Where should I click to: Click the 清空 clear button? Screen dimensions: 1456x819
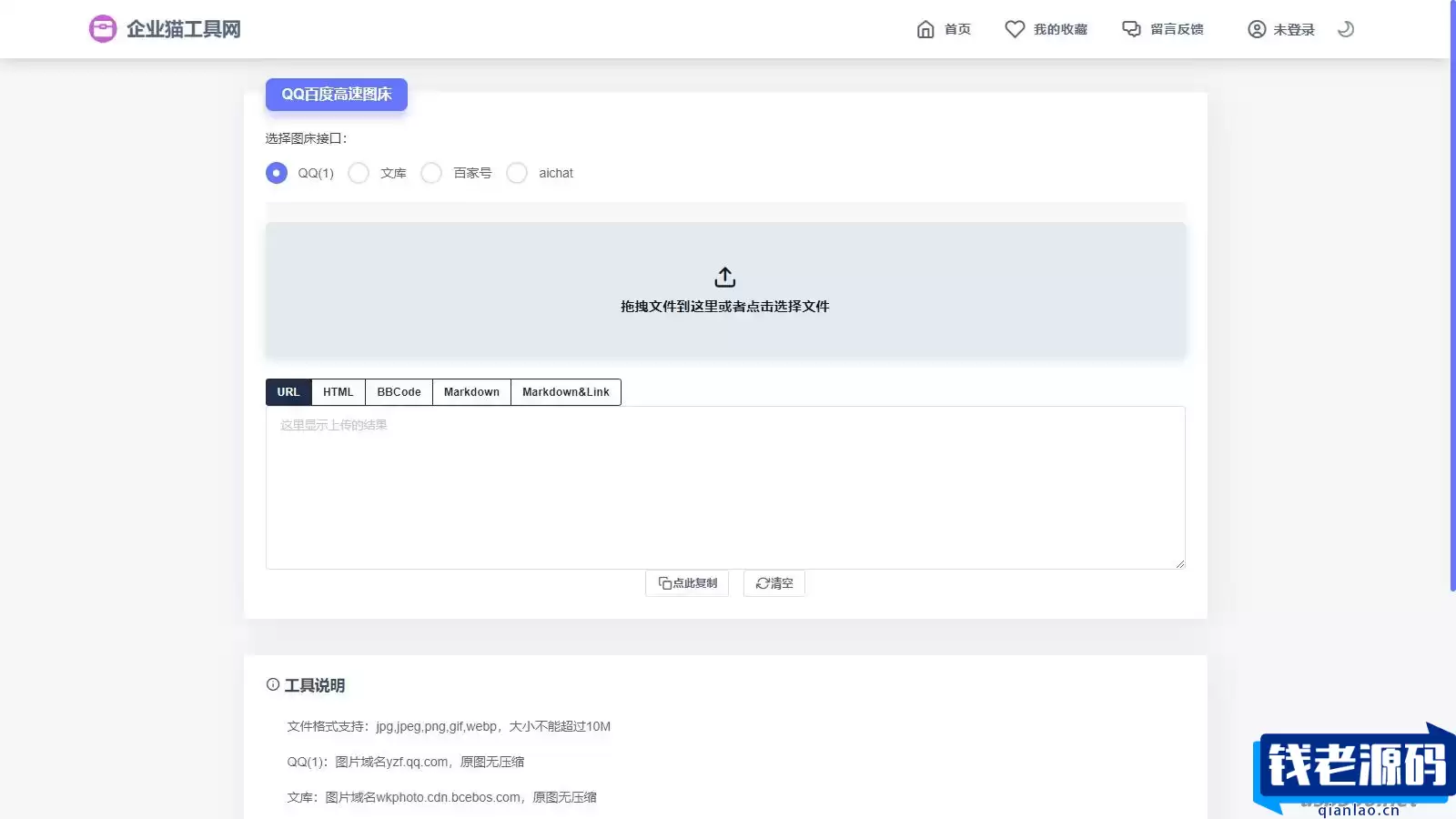coord(774,583)
